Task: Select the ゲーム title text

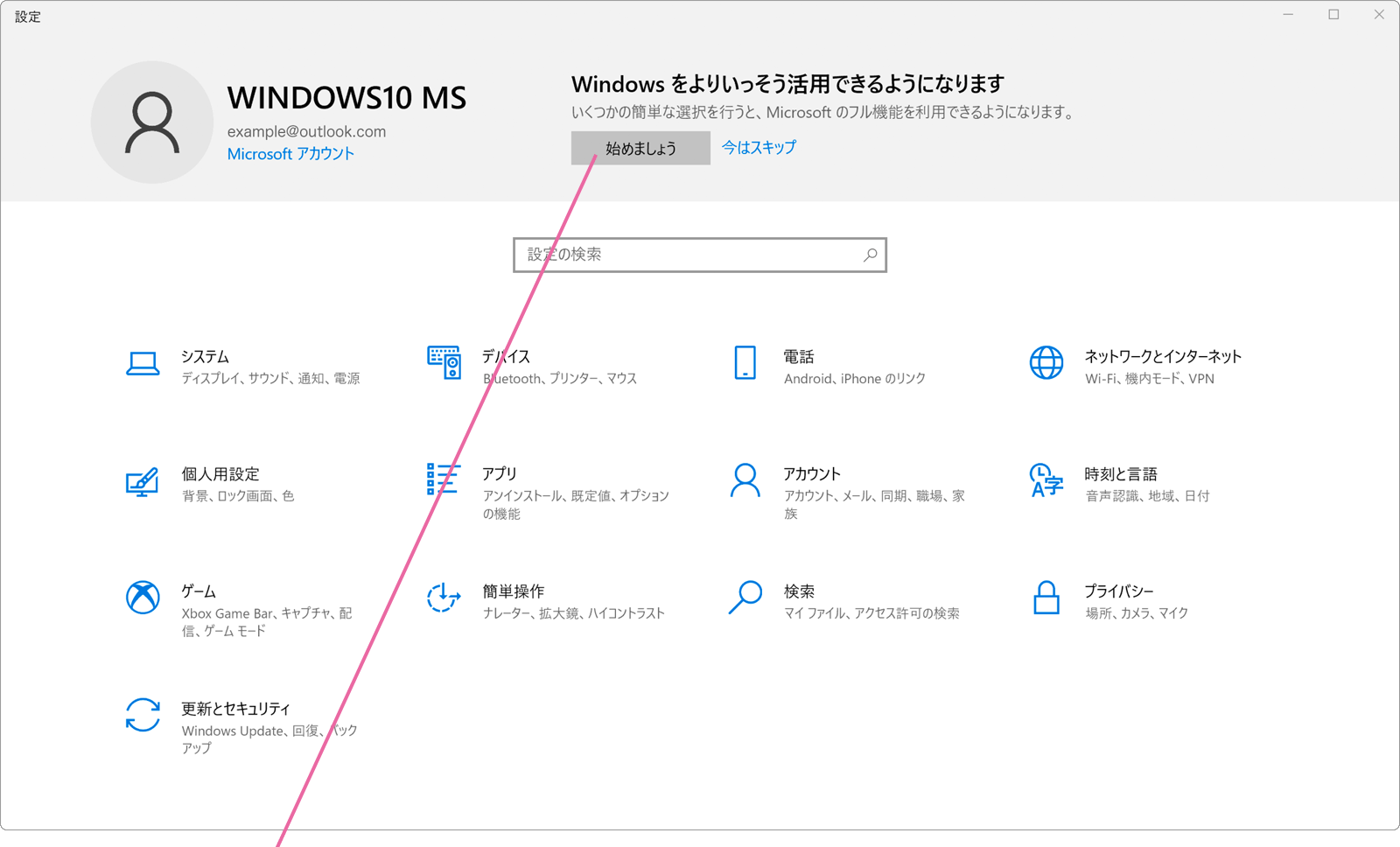Action: (x=199, y=591)
